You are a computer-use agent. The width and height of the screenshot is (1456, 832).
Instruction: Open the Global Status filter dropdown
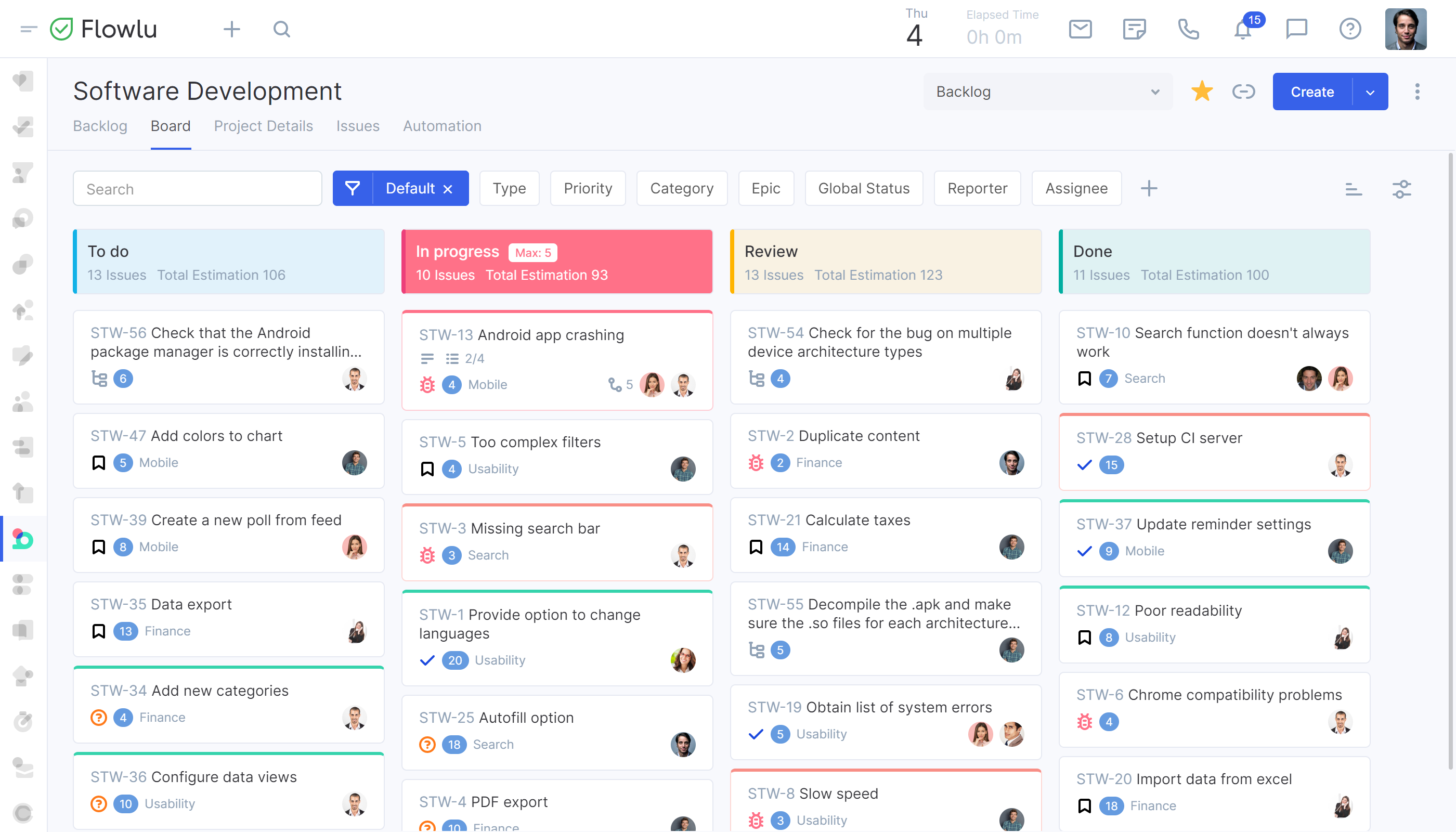point(863,188)
